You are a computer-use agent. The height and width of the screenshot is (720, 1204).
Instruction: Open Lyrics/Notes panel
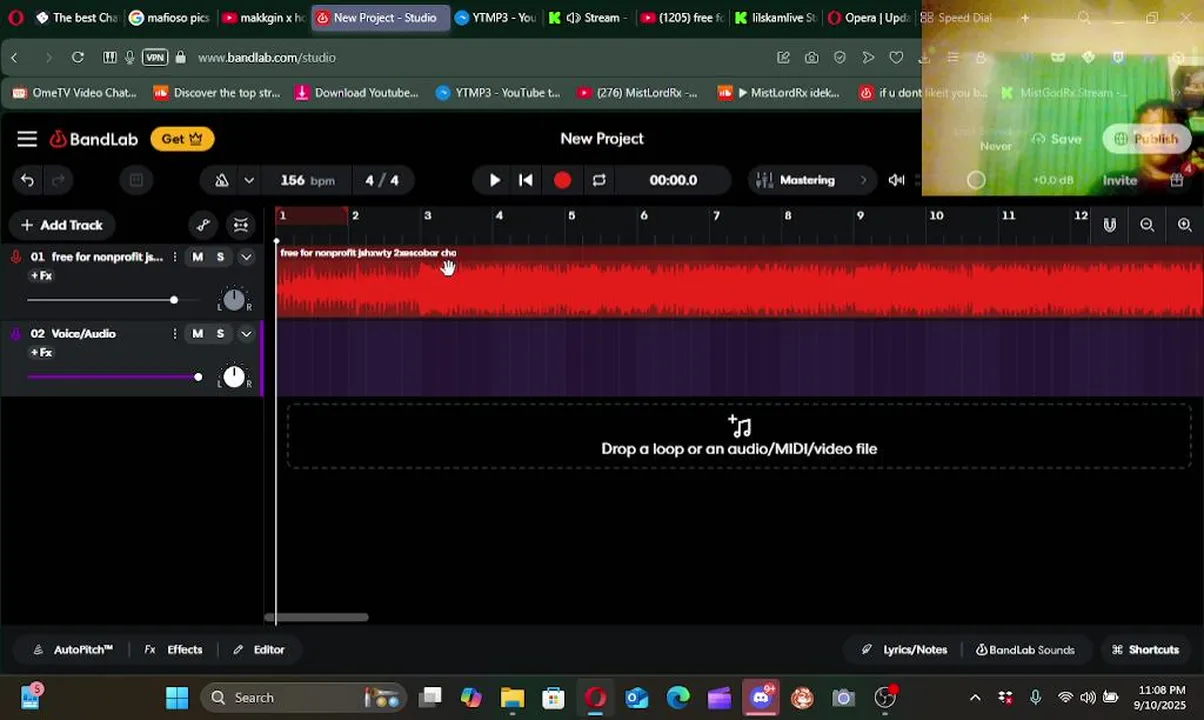tap(904, 650)
